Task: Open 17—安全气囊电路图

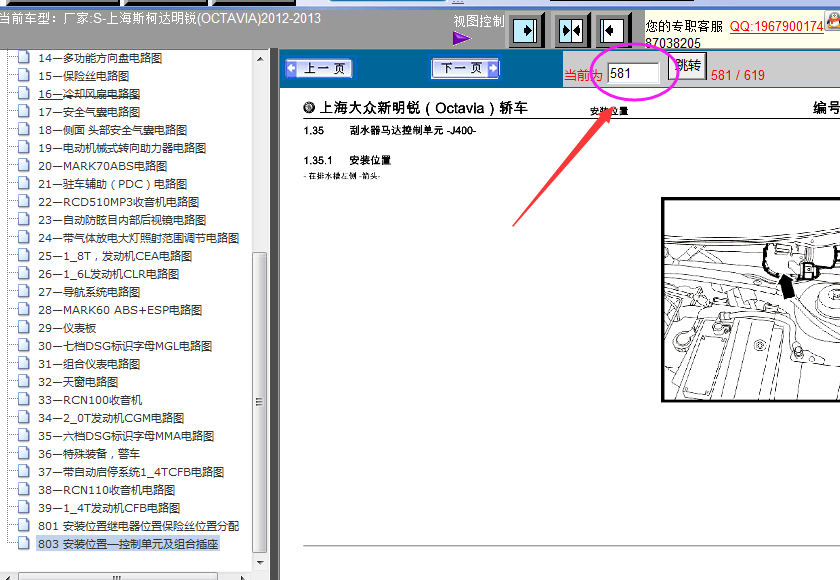Action: 89,112
